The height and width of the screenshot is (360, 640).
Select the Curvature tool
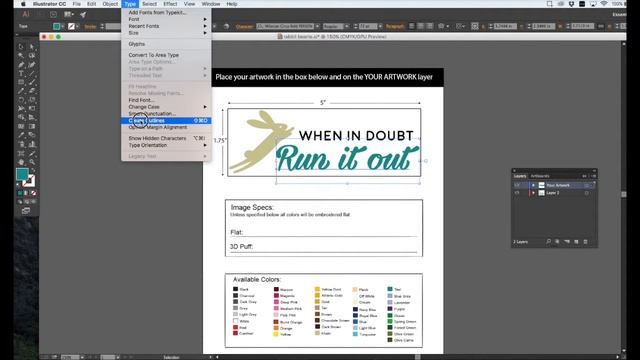click(x=31, y=64)
